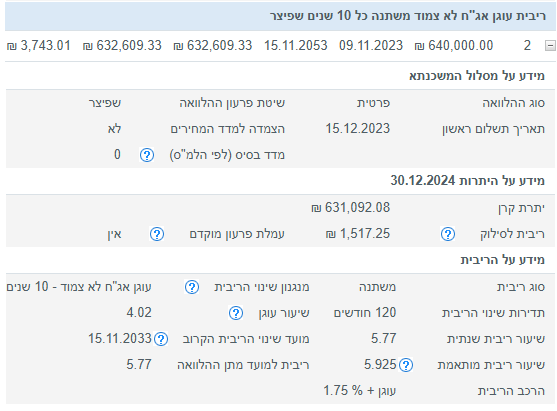The image size is (557, 411).
Task: Click the loan track title header bar
Action: (281, 16)
